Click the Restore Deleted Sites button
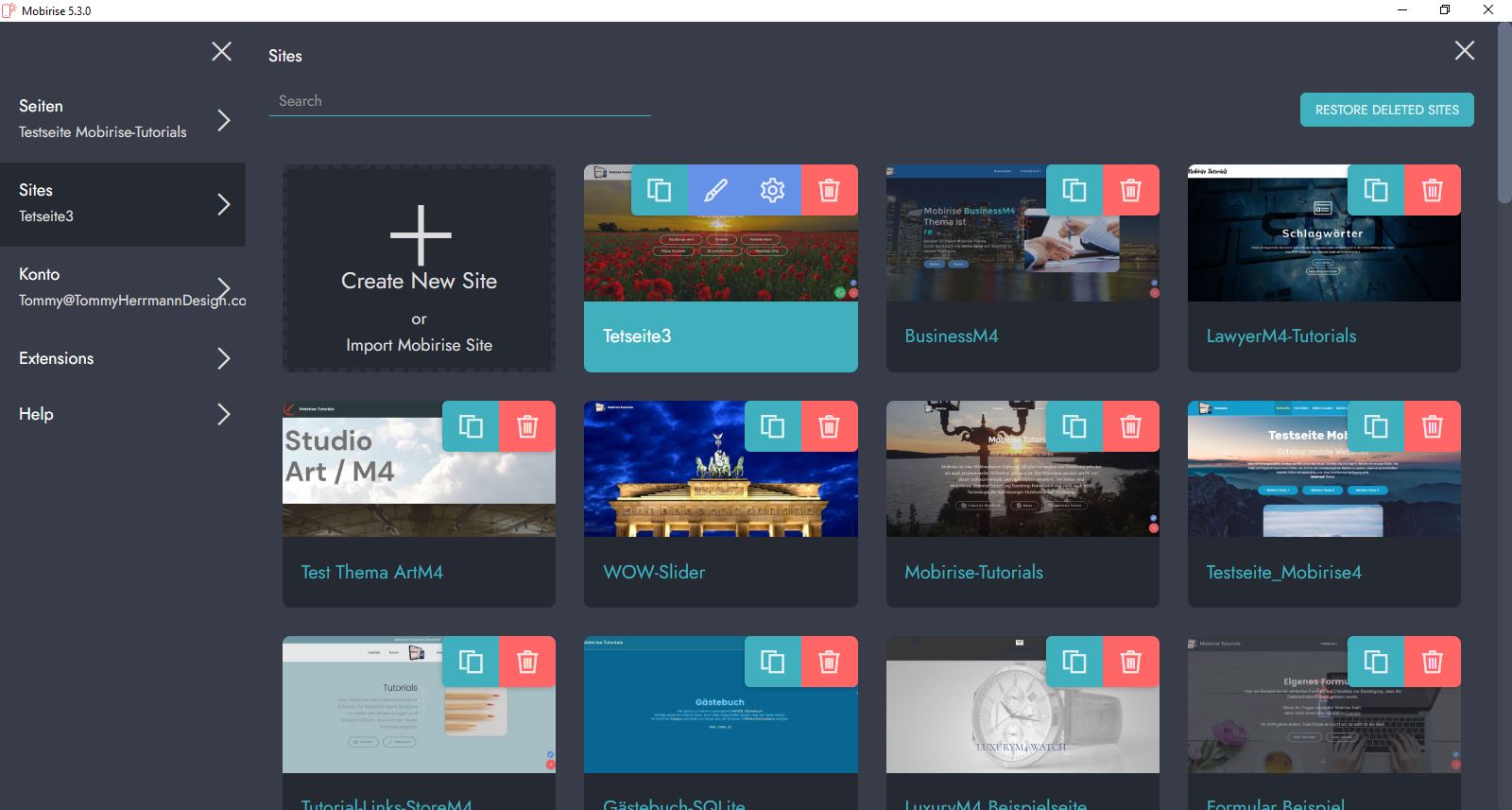The width and height of the screenshot is (1512, 810). pyautogui.click(x=1386, y=110)
